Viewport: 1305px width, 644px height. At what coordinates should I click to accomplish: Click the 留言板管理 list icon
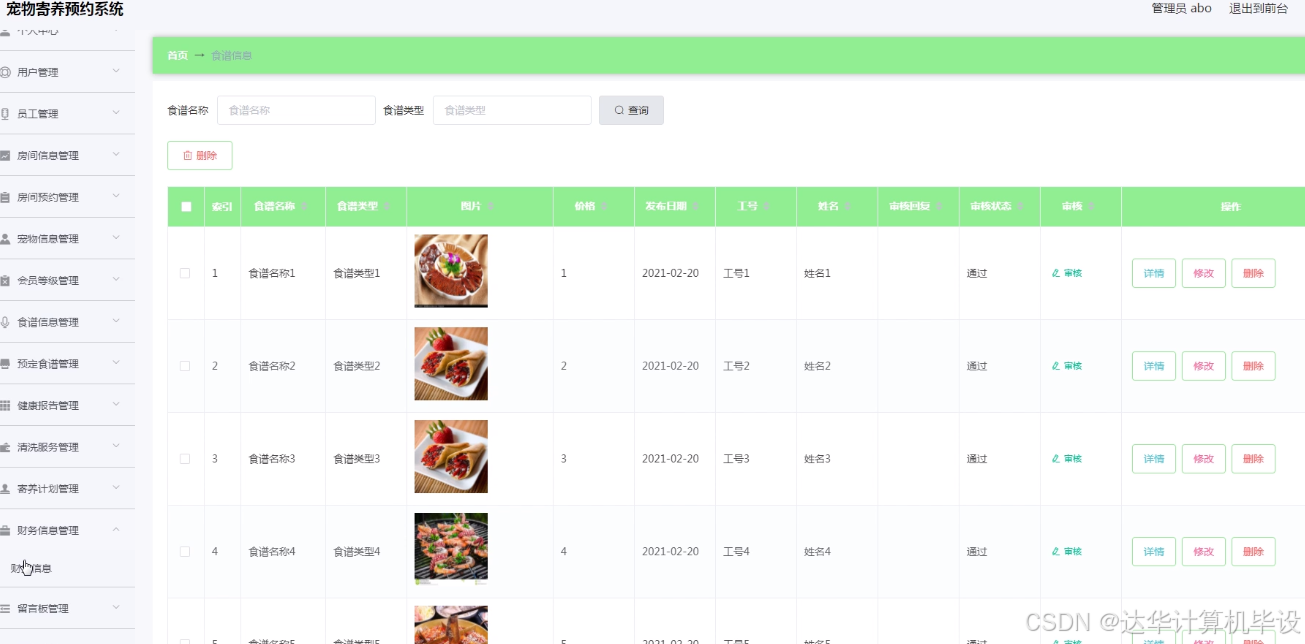(x=6, y=608)
